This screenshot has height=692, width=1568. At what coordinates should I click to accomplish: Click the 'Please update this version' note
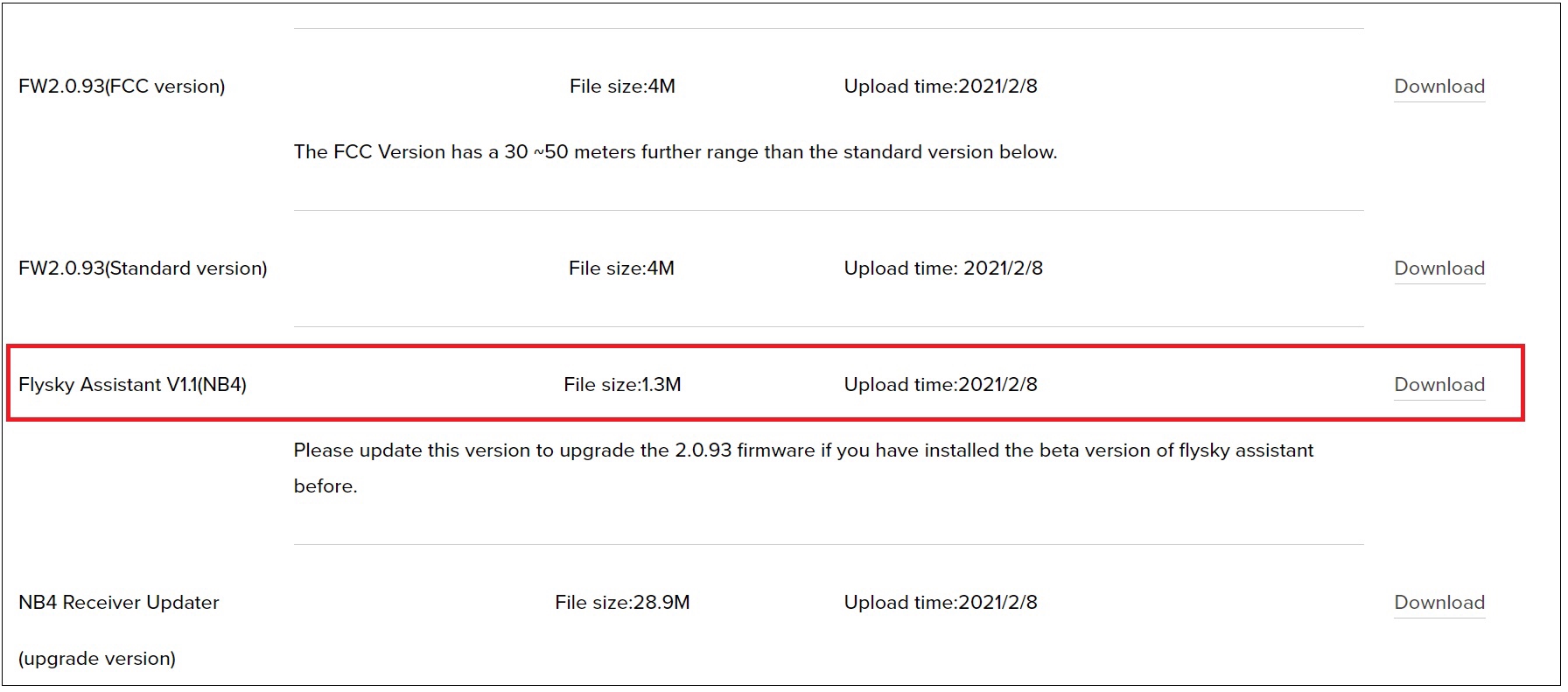click(803, 451)
